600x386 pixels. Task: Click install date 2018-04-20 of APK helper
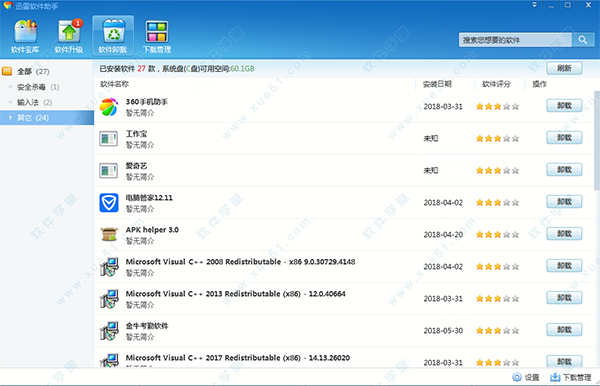443,235
